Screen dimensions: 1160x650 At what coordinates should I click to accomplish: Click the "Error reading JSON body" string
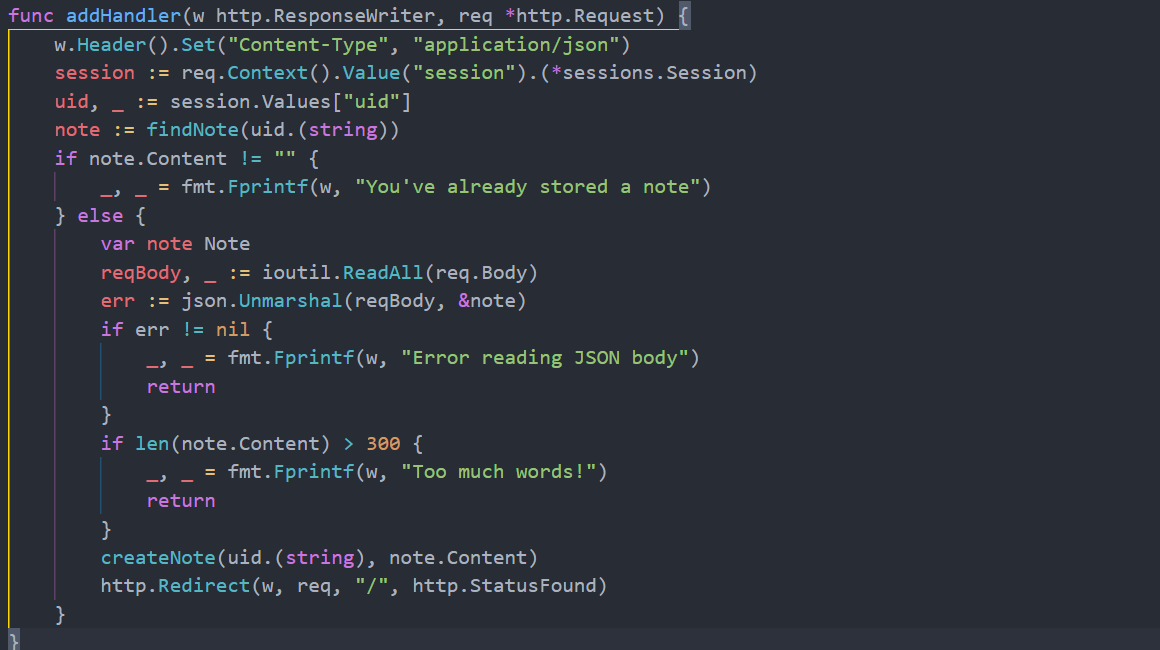pyautogui.click(x=544, y=358)
